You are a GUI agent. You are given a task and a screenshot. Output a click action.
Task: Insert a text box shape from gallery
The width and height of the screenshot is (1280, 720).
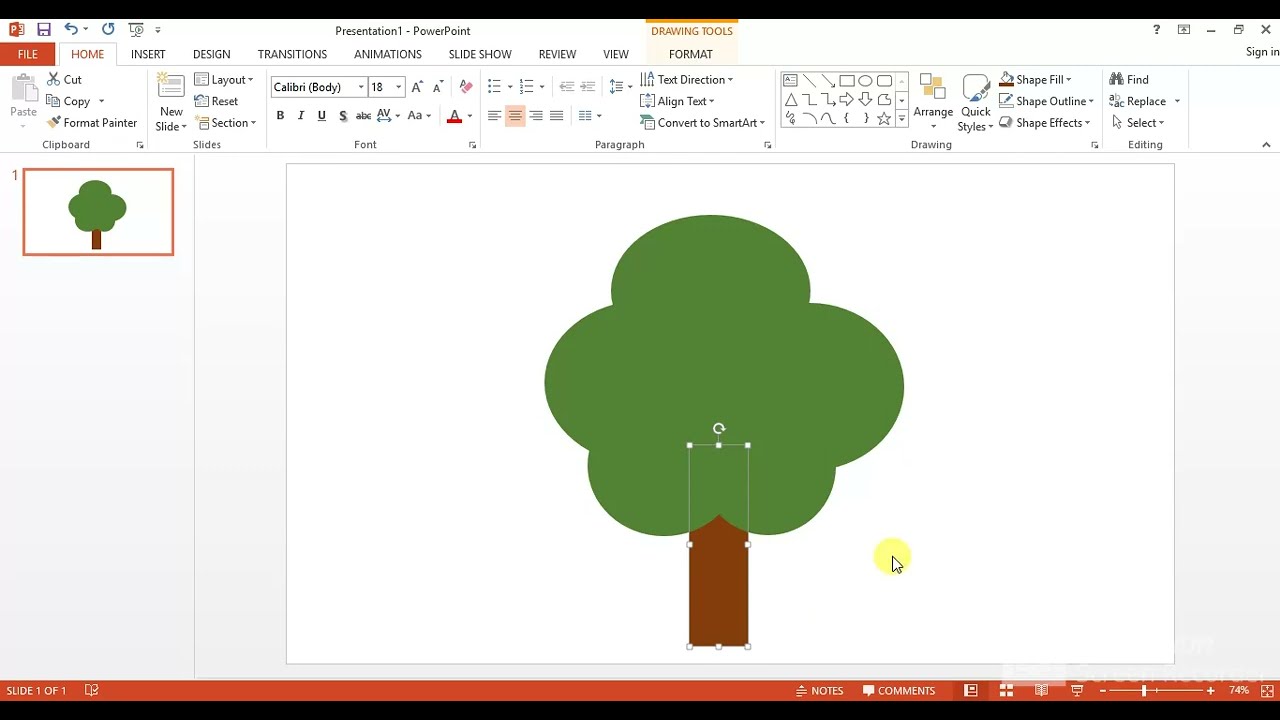click(x=790, y=80)
